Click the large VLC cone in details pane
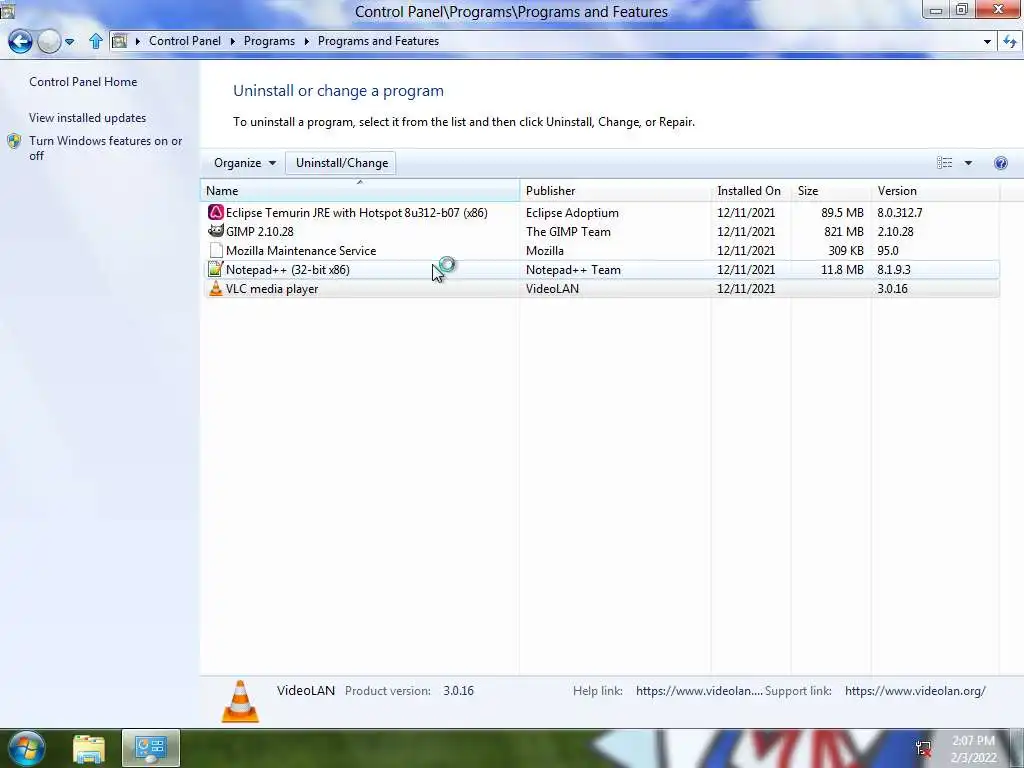The height and width of the screenshot is (768, 1024). [240, 701]
